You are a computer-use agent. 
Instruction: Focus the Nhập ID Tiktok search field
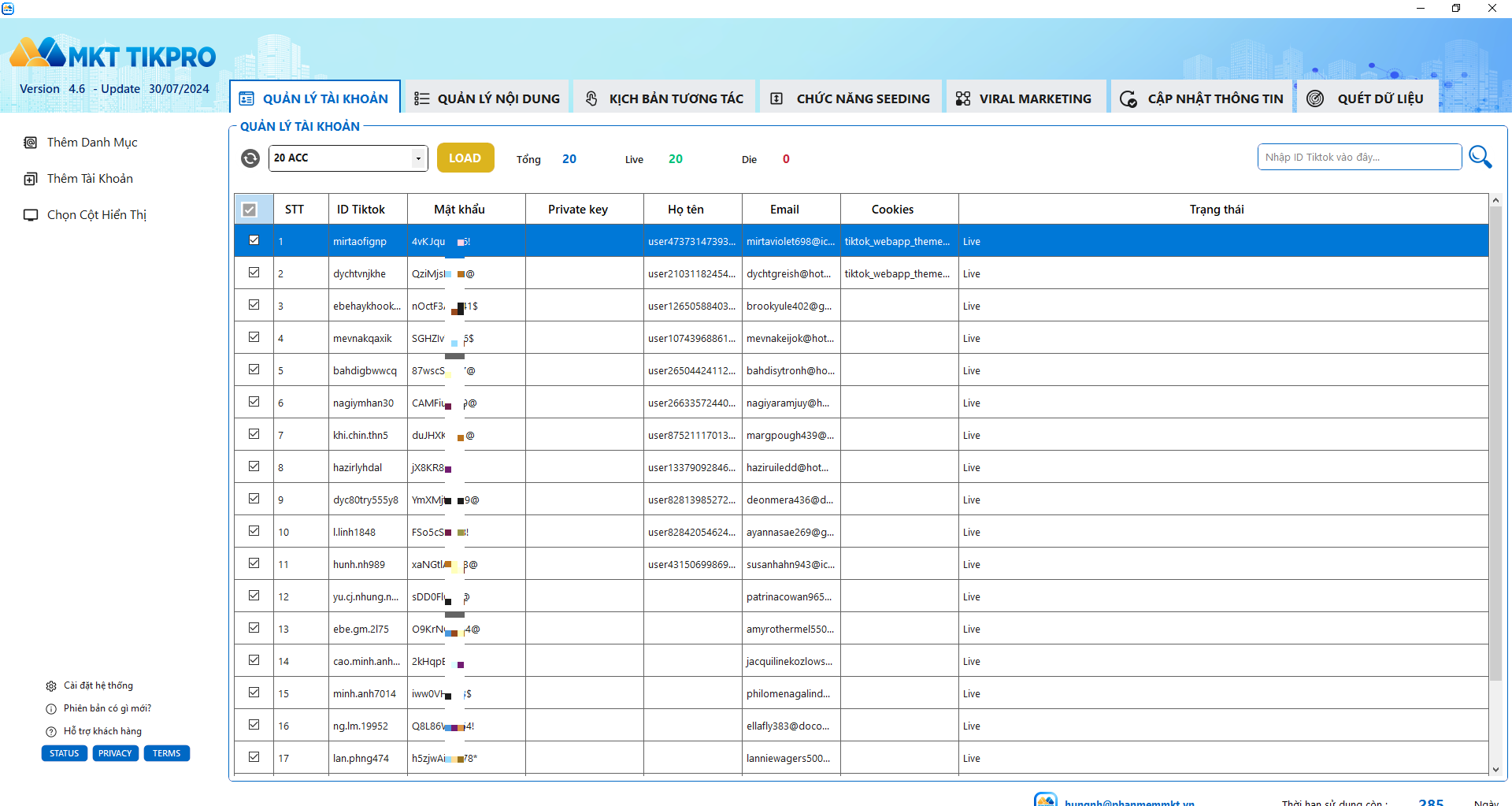tap(1358, 157)
